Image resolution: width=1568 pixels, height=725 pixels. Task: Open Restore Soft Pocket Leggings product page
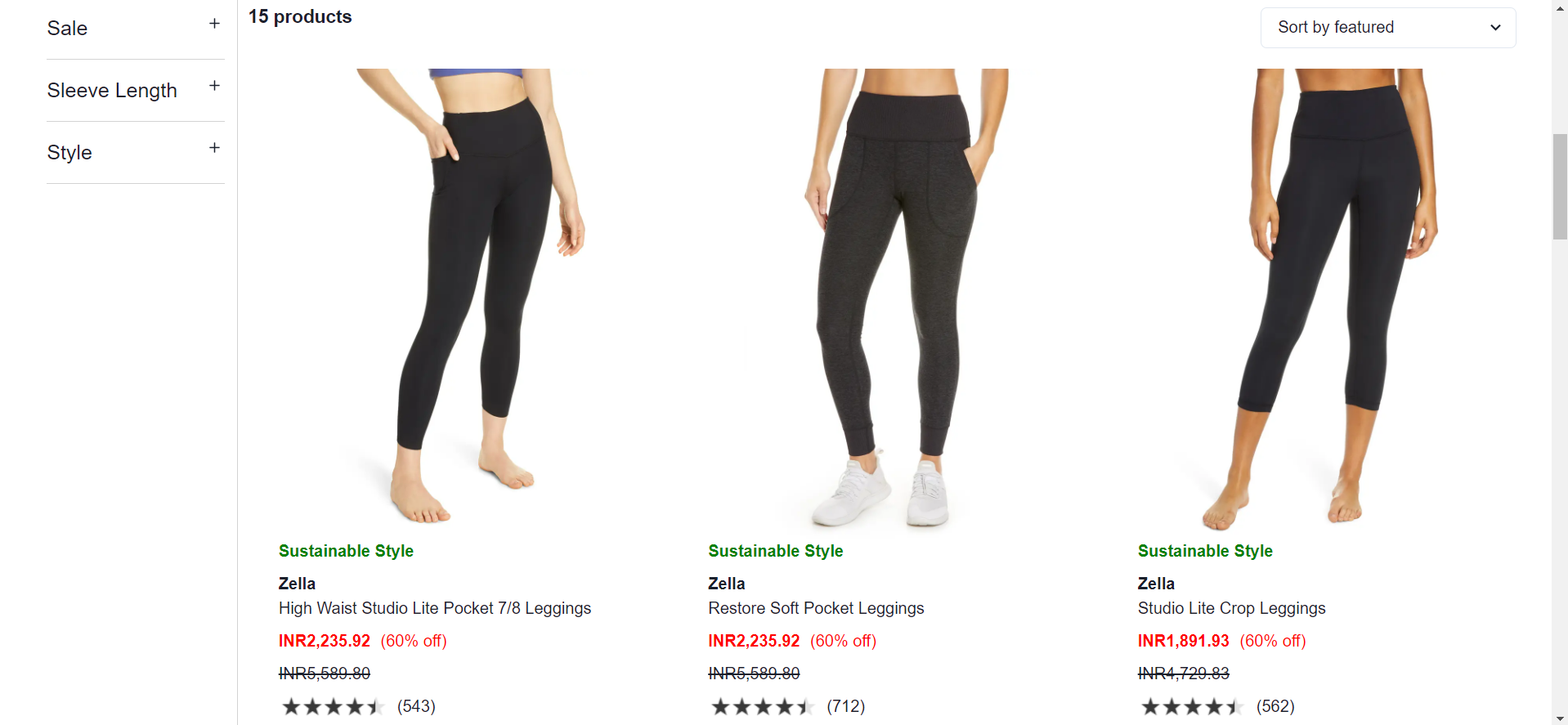pos(815,608)
